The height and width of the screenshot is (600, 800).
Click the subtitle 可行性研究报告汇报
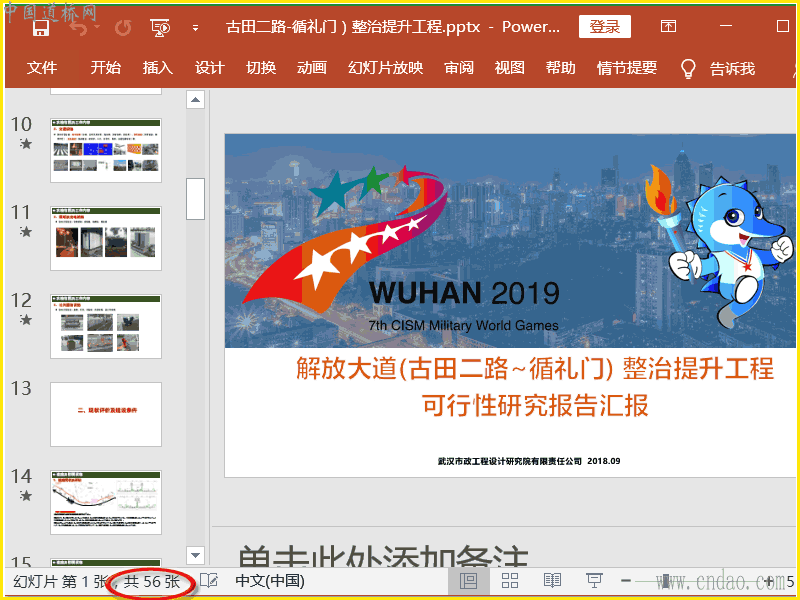pyautogui.click(x=535, y=405)
